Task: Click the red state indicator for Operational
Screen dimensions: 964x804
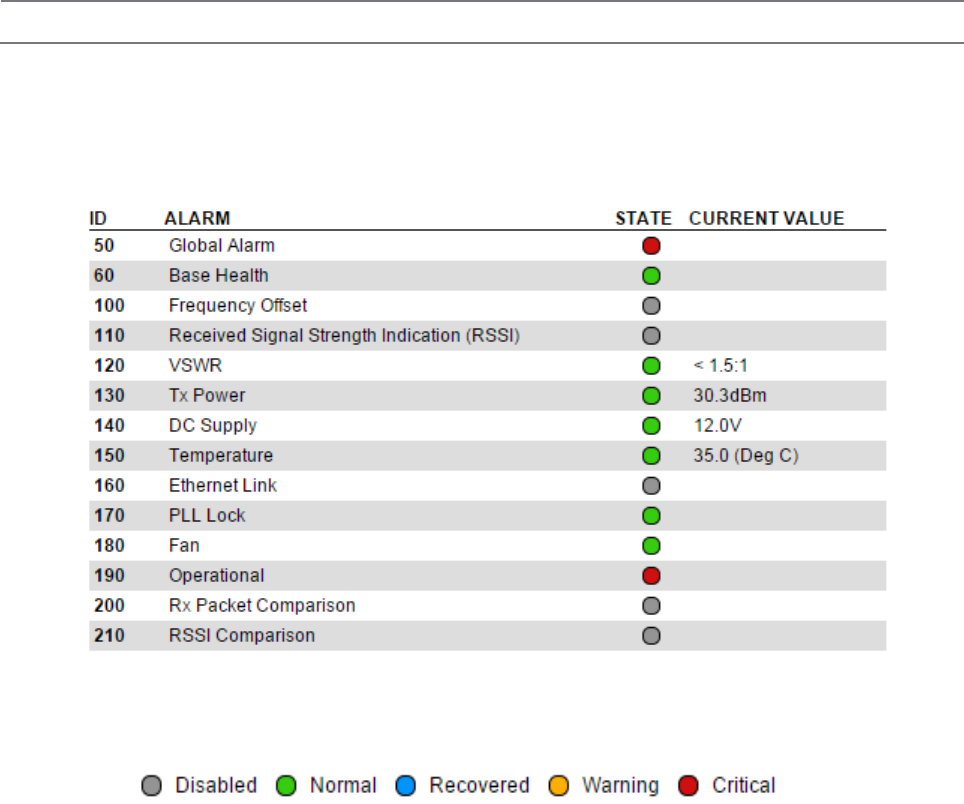Action: [x=651, y=576]
